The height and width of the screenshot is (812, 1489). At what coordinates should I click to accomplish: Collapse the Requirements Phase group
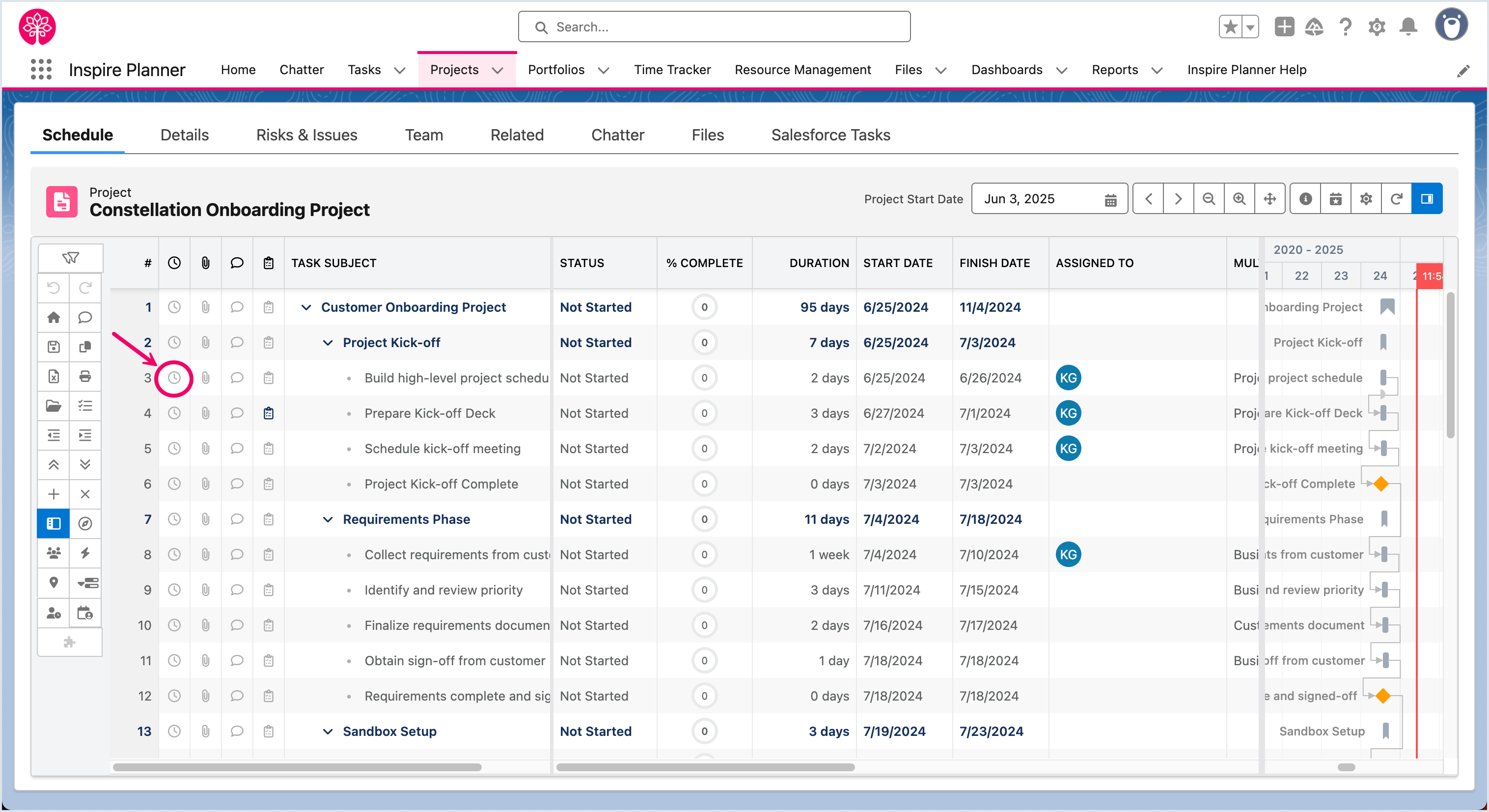[x=328, y=519]
